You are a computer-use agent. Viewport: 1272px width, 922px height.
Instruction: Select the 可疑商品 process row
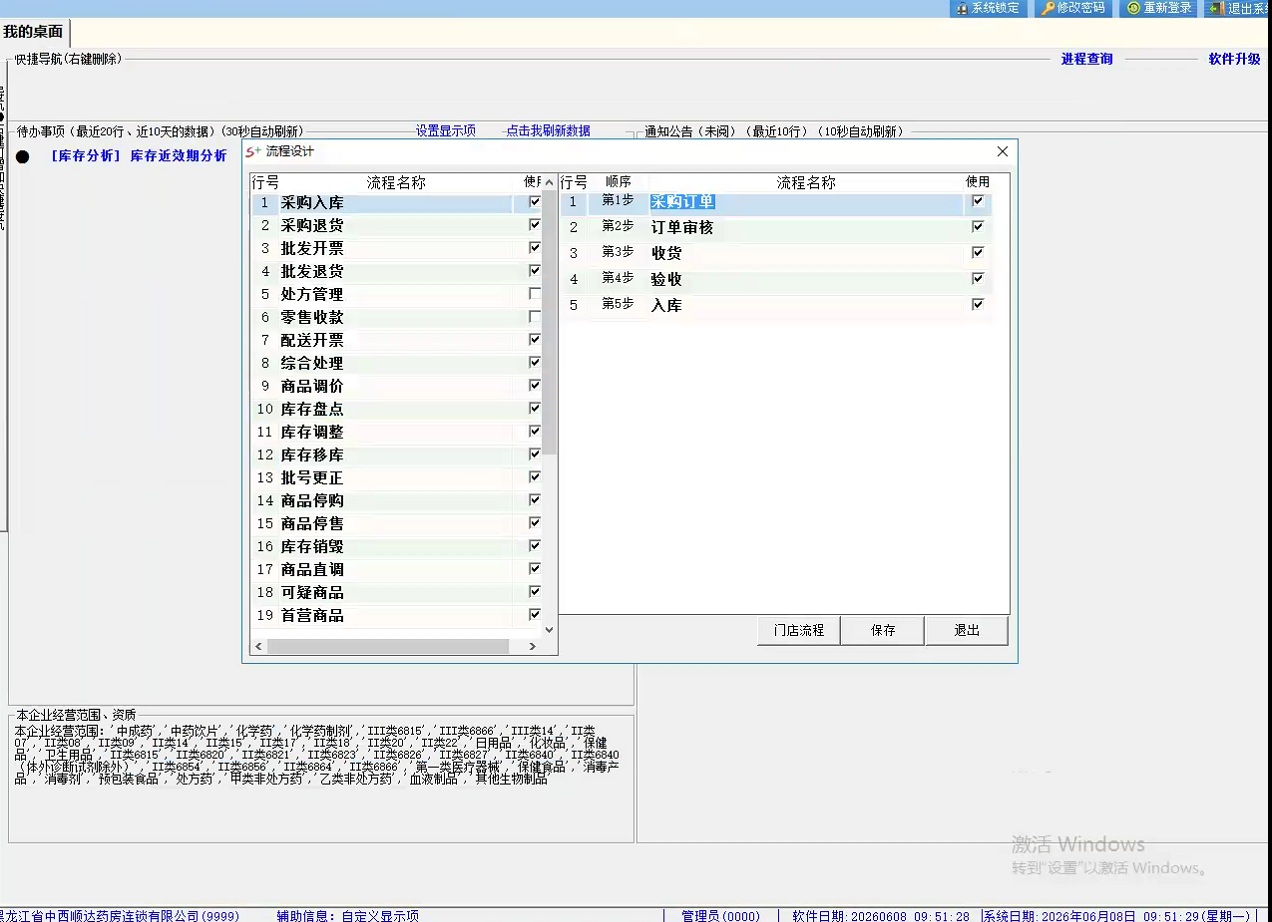point(396,593)
